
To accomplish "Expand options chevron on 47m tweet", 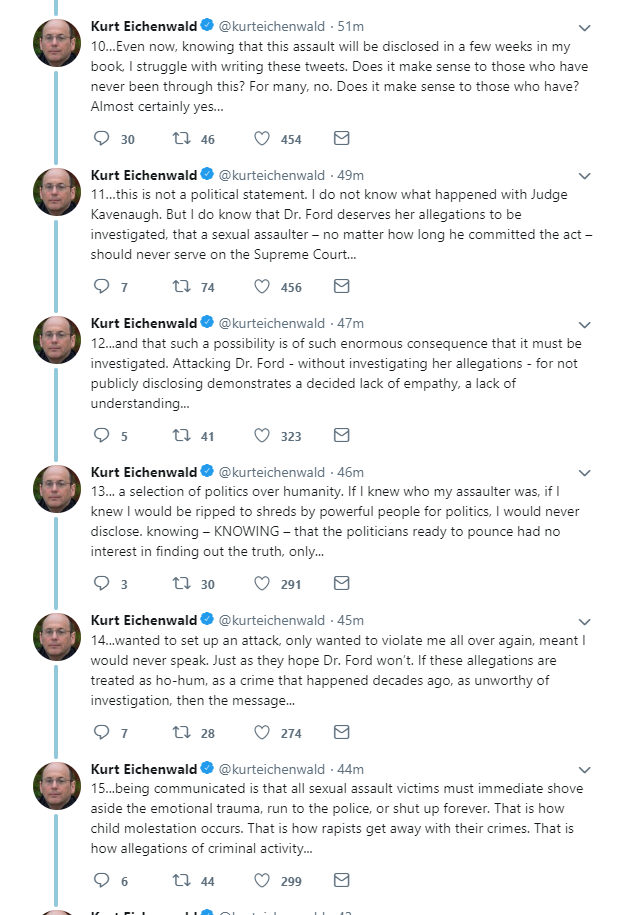I will pyautogui.click(x=584, y=324).
